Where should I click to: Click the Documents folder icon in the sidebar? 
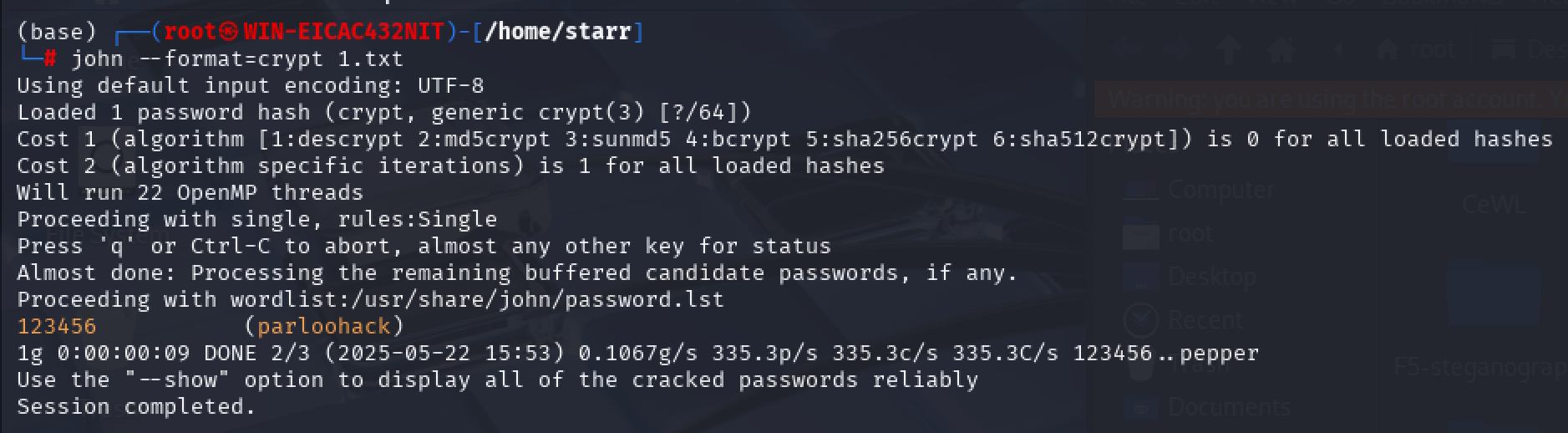point(1140,407)
